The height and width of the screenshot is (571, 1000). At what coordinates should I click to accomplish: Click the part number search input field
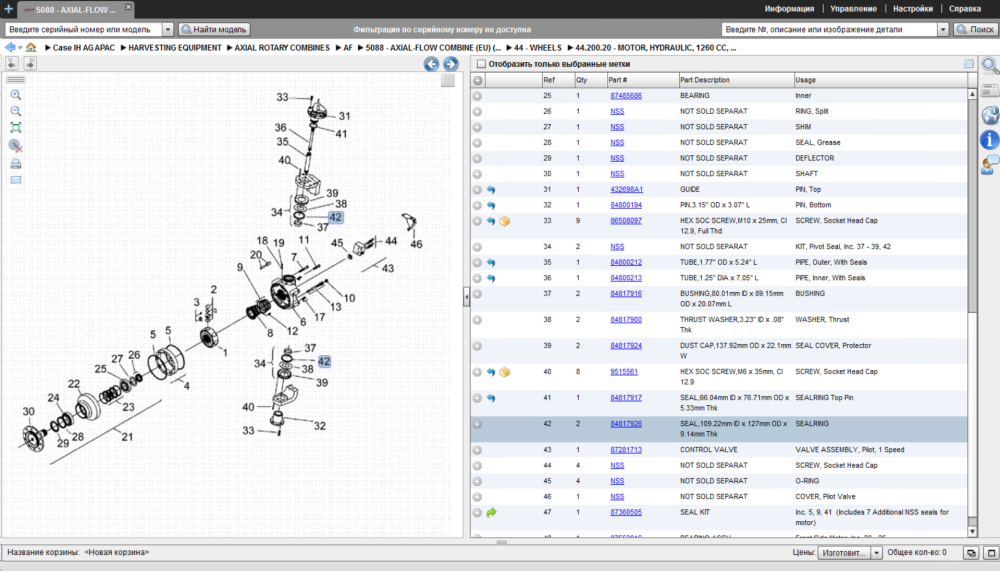pyautogui.click(x=830, y=29)
